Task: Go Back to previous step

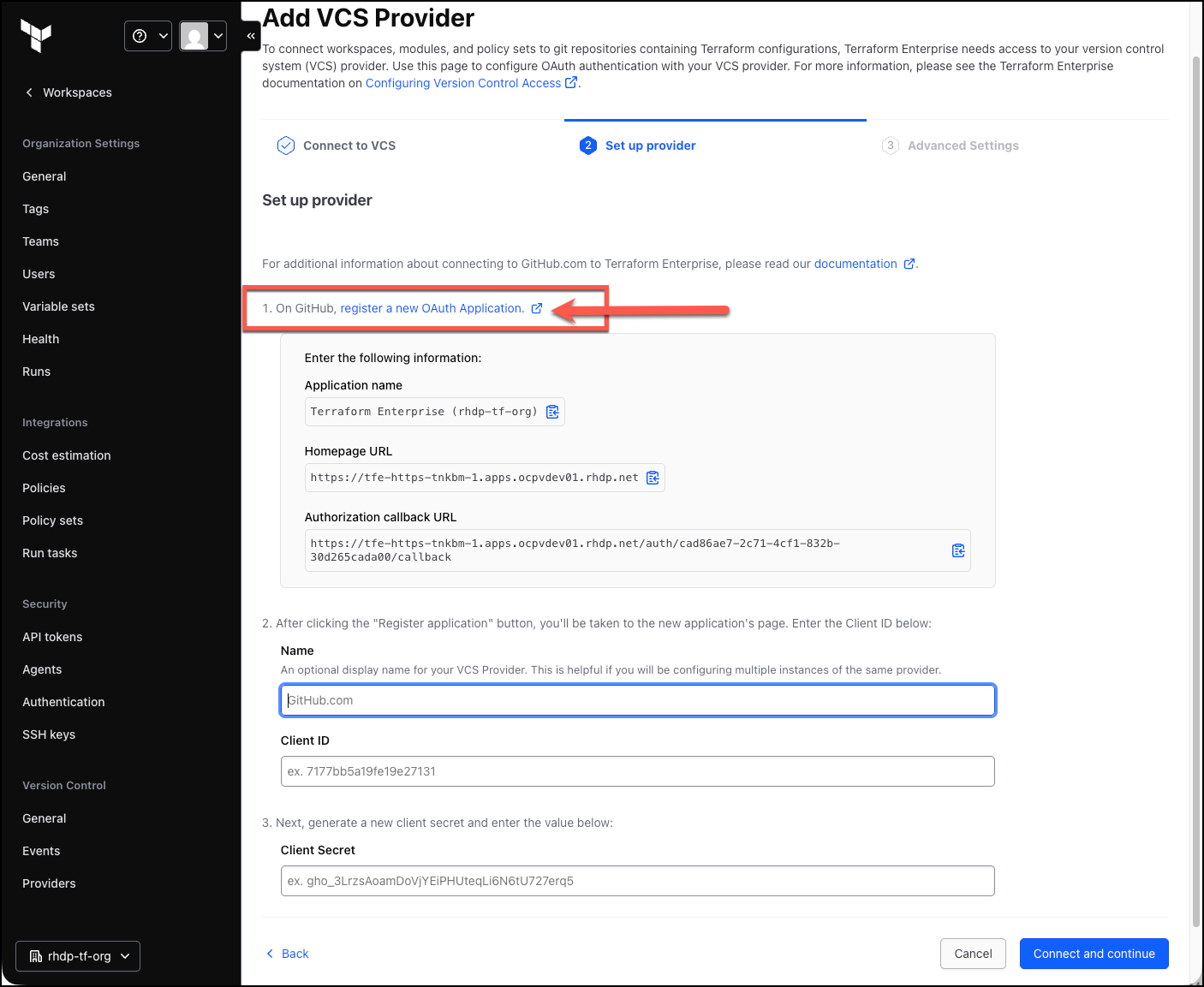Action: click(287, 954)
